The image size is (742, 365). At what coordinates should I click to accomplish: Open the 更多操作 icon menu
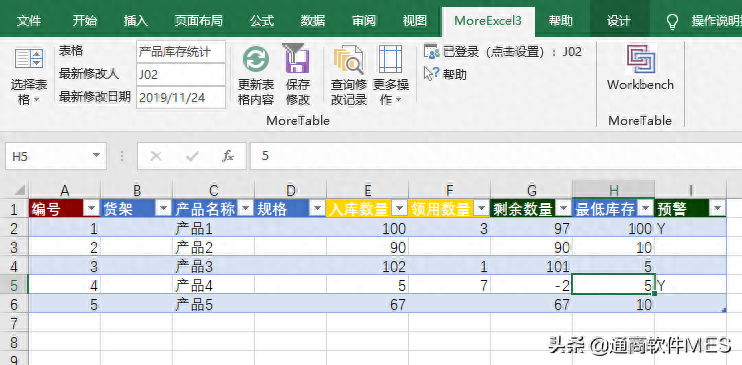pyautogui.click(x=390, y=59)
